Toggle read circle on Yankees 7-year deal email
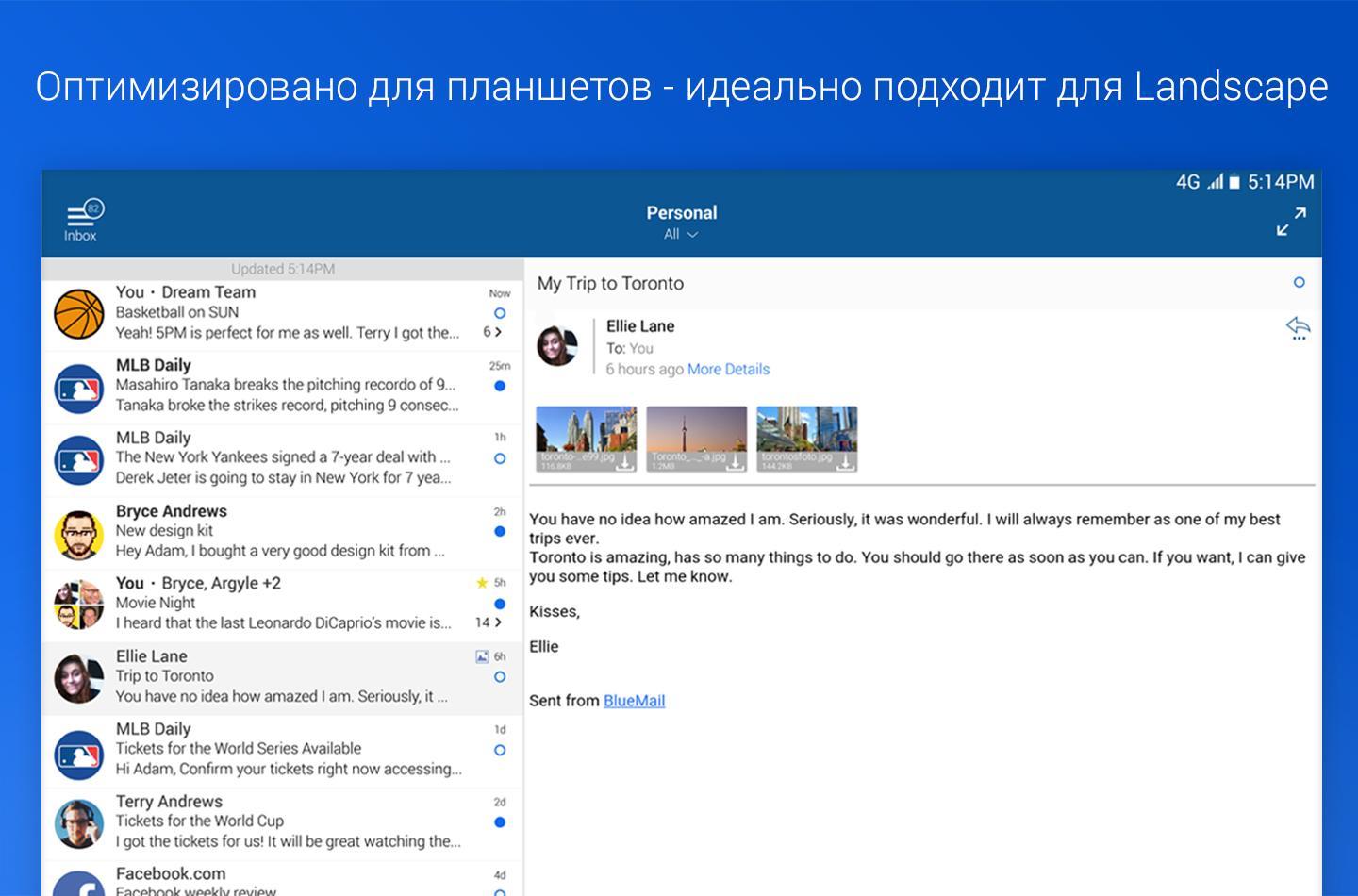Screen dimensions: 1358x896 click(500, 458)
